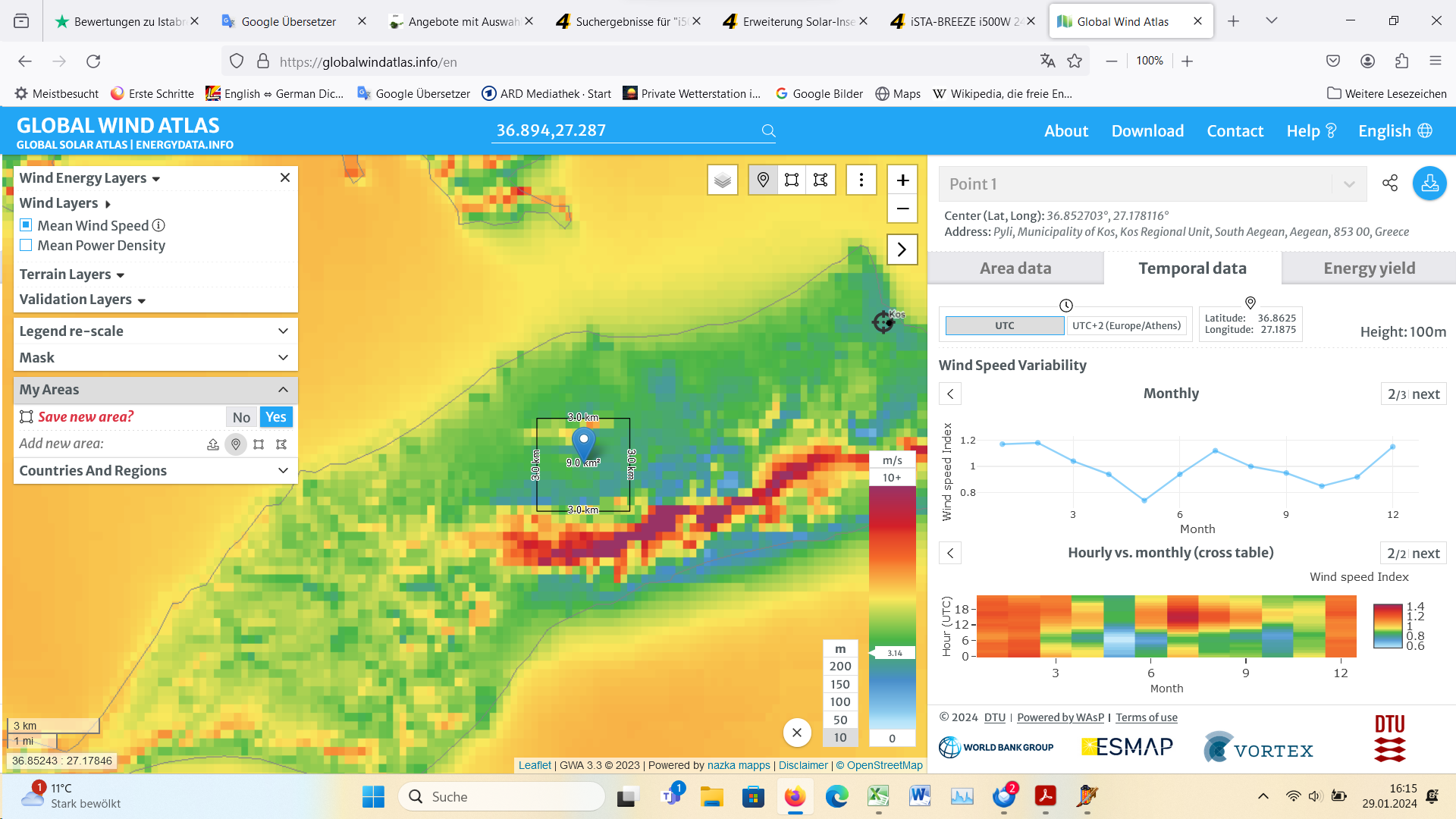The image size is (1456, 819).
Task: Open the Point 1 dropdown
Action: (1348, 184)
